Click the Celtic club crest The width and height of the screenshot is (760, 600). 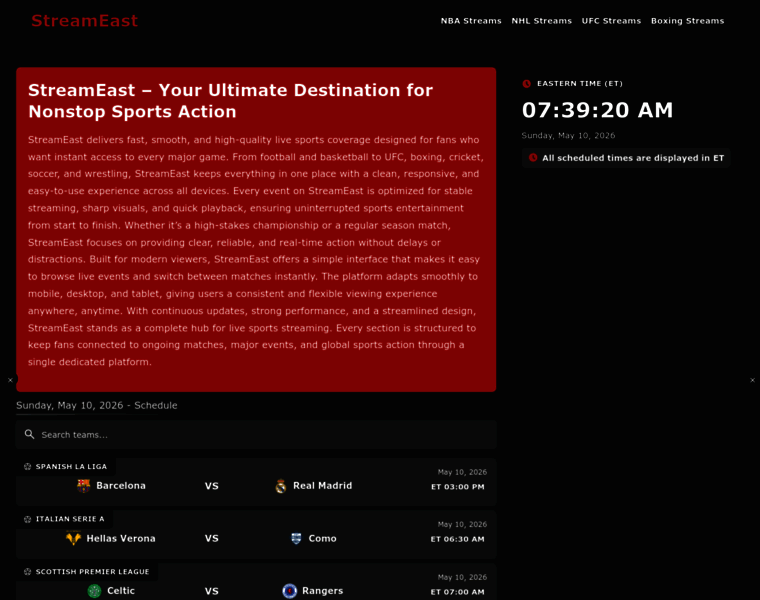pos(94,591)
